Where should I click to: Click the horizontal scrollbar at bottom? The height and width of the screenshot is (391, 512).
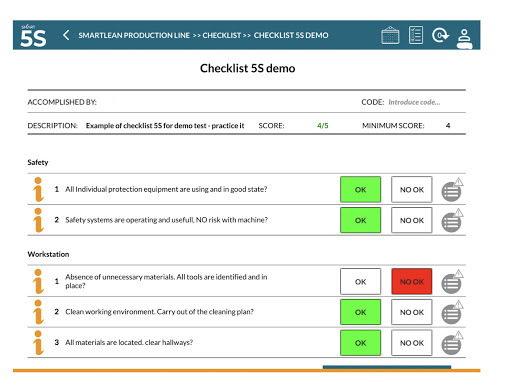387,367
